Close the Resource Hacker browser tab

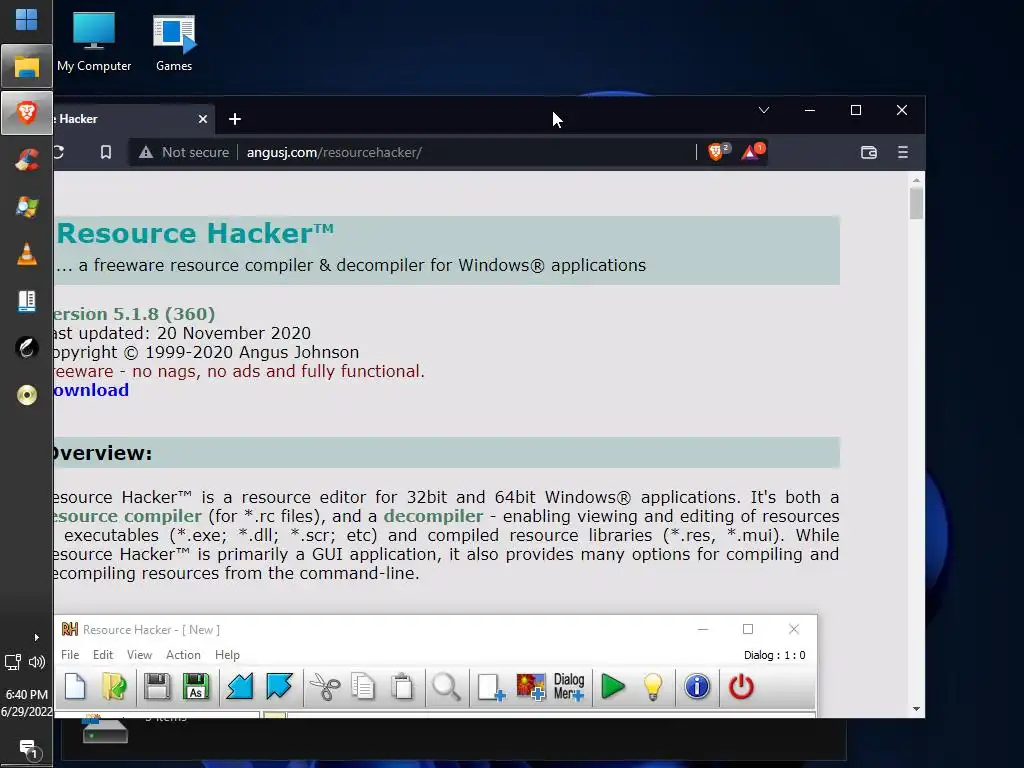click(x=202, y=119)
